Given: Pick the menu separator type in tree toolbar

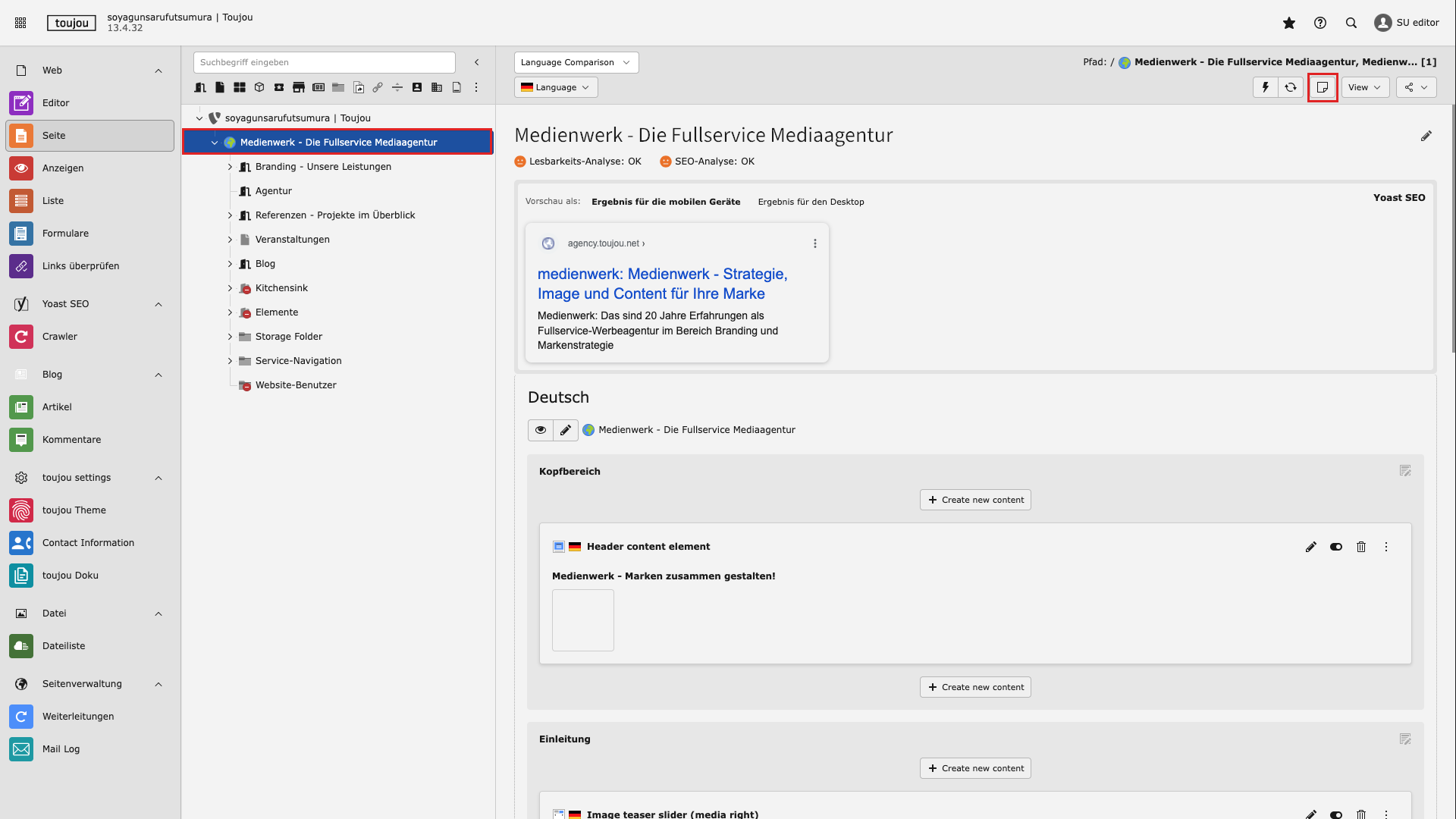Looking at the screenshot, I should tap(397, 87).
